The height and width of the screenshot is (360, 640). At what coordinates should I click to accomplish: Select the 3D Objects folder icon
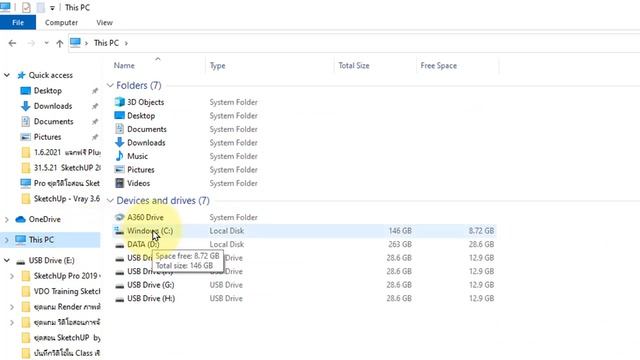(120, 102)
